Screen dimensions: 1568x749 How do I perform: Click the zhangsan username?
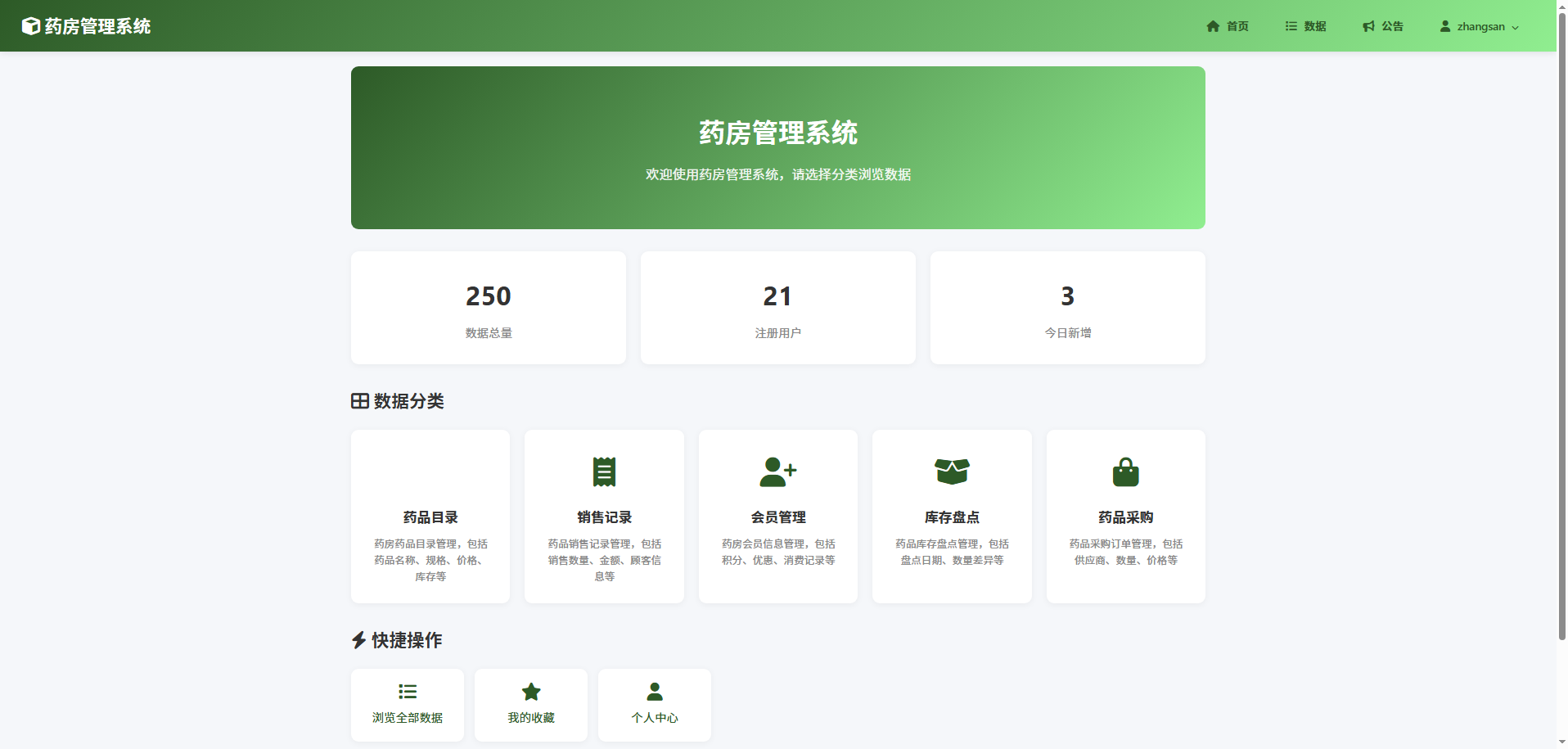pyautogui.click(x=1480, y=26)
